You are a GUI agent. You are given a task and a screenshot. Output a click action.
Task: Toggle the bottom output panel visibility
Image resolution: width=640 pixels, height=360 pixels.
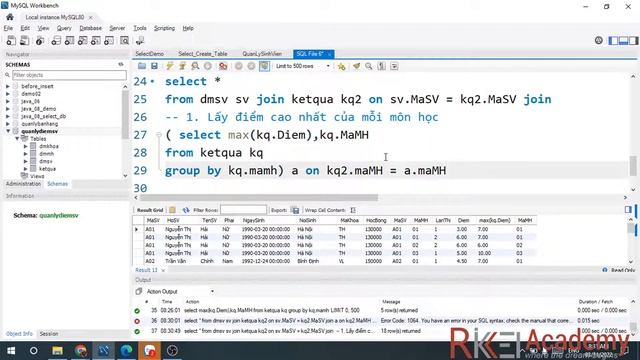pos(623,40)
